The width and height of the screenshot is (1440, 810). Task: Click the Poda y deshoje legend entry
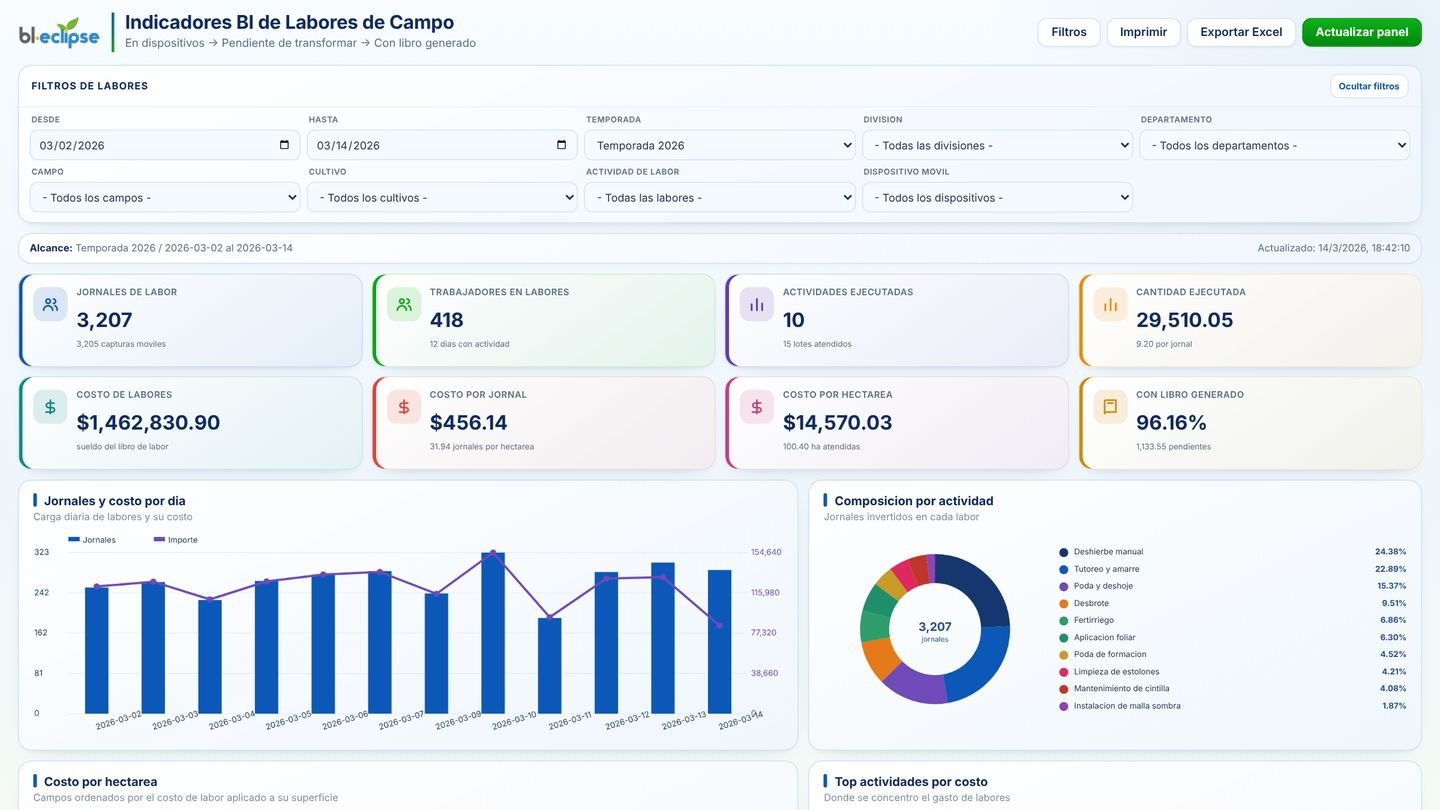pyautogui.click(x=1232, y=586)
